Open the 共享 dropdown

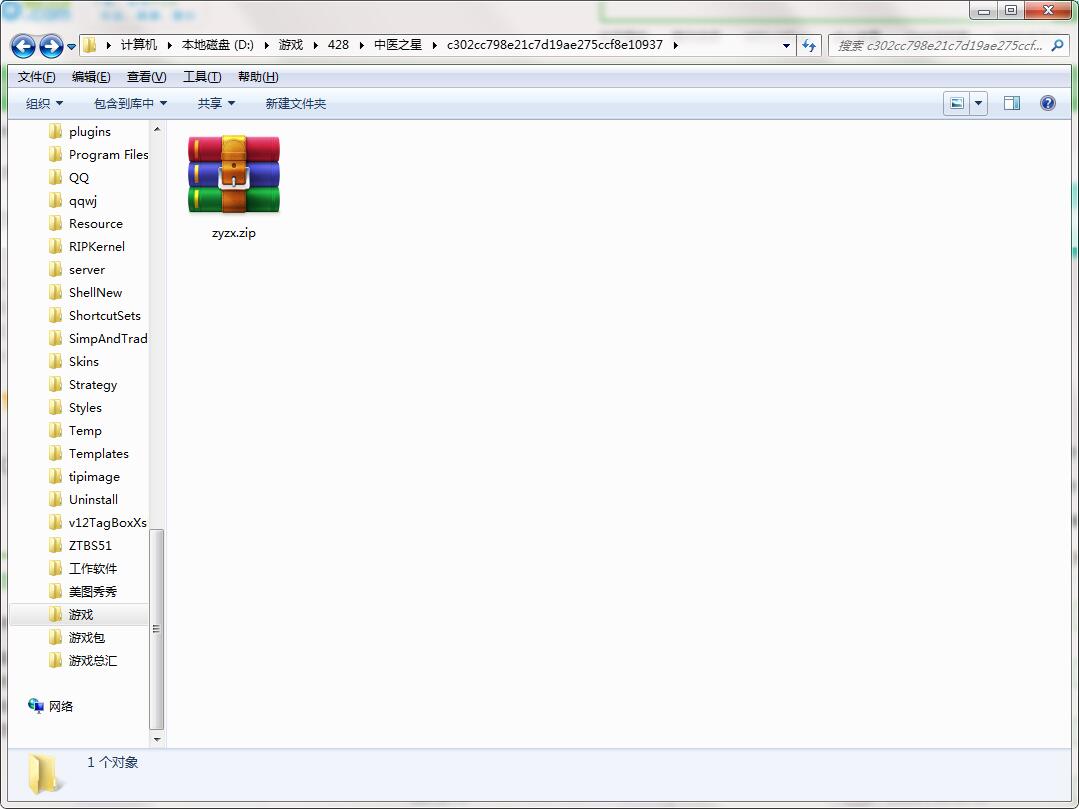pyautogui.click(x=216, y=103)
